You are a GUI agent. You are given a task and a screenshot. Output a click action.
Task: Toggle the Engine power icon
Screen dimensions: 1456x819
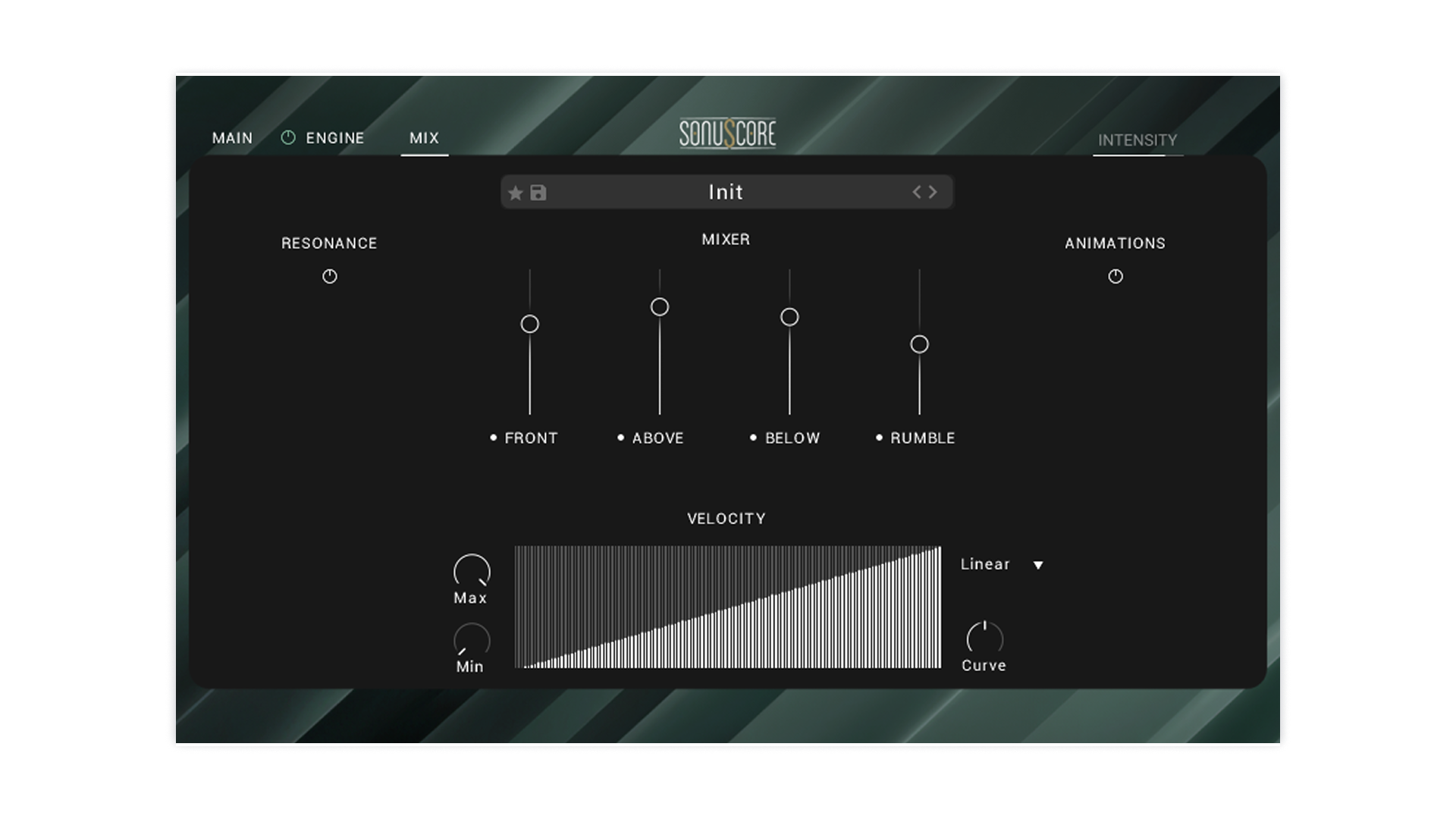pyautogui.click(x=288, y=137)
